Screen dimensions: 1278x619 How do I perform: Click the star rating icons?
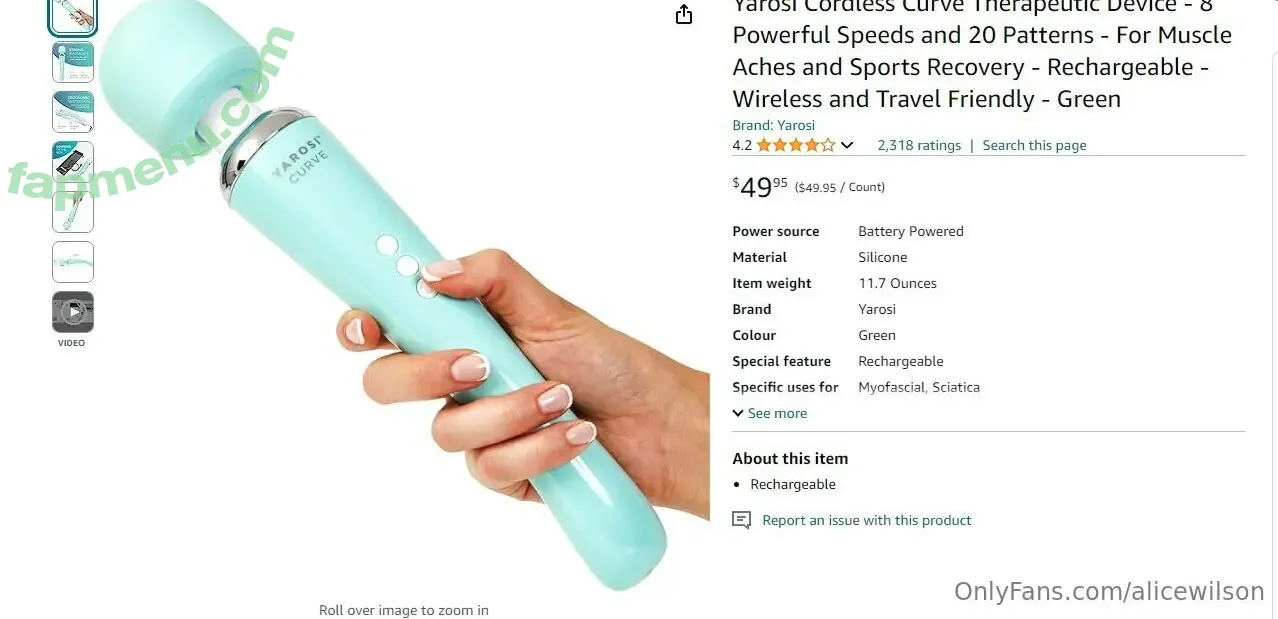point(795,145)
